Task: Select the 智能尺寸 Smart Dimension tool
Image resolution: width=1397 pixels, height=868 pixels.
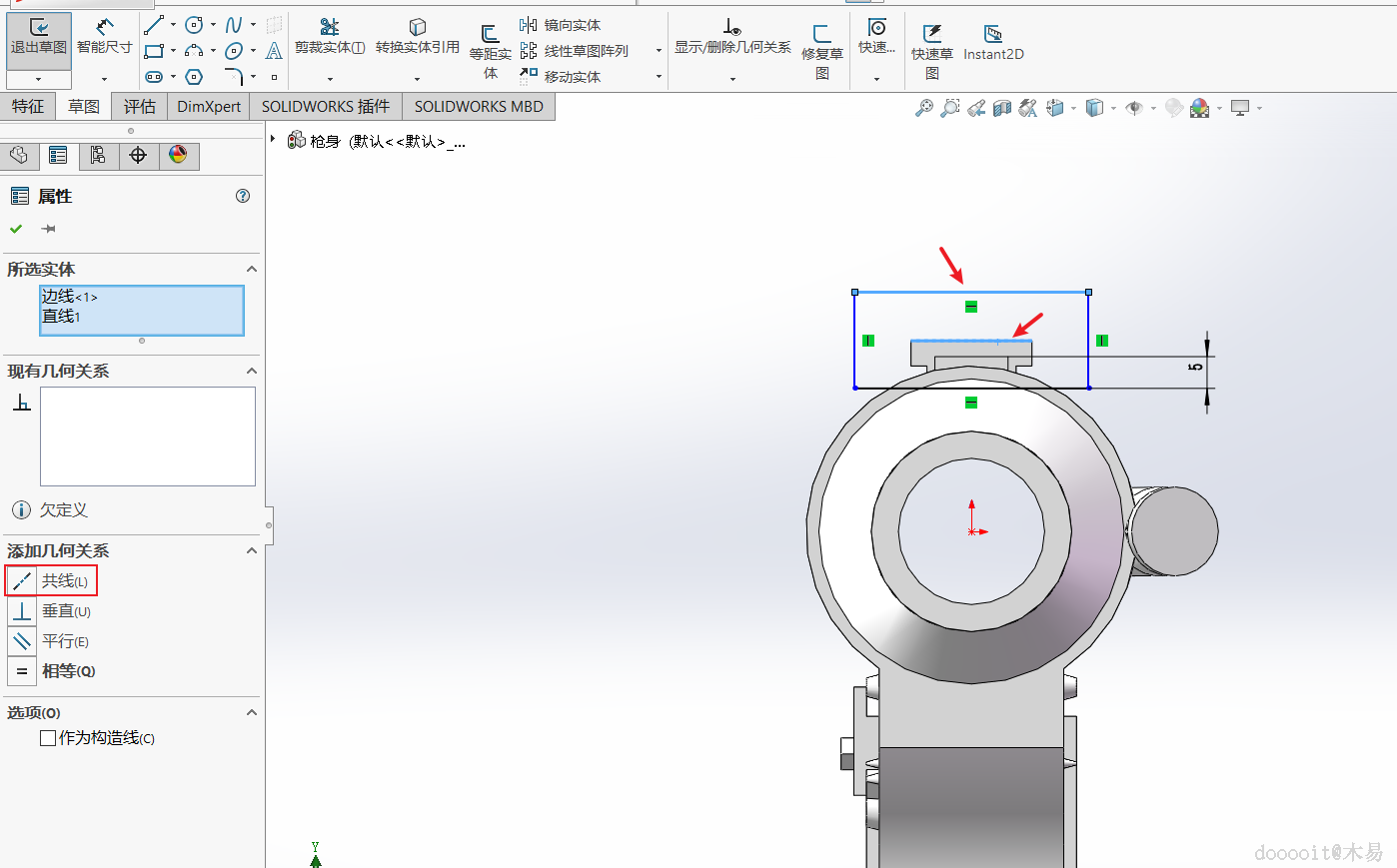Action: click(x=104, y=37)
